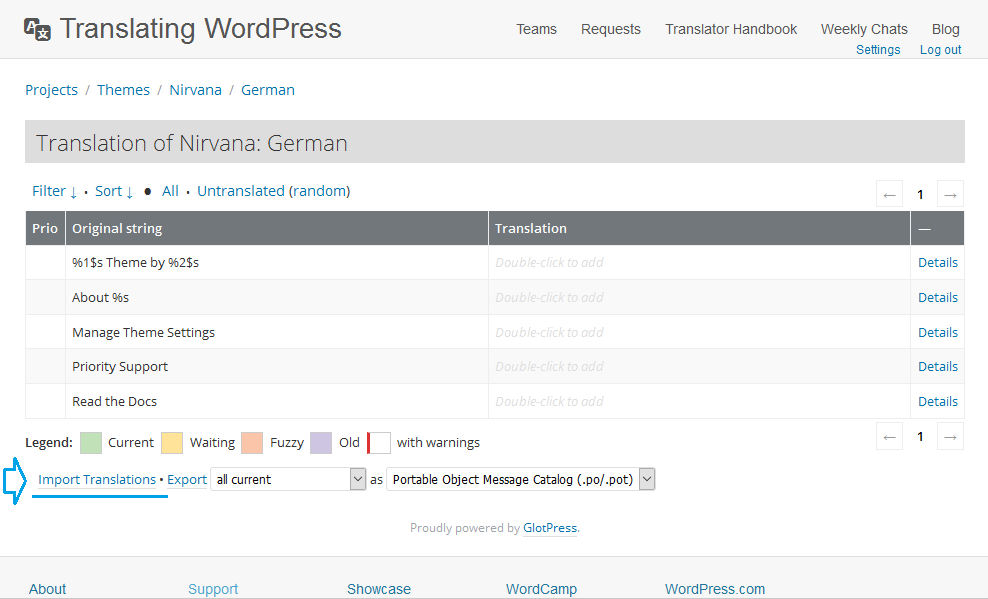Open the footer Showcase link

point(379,590)
